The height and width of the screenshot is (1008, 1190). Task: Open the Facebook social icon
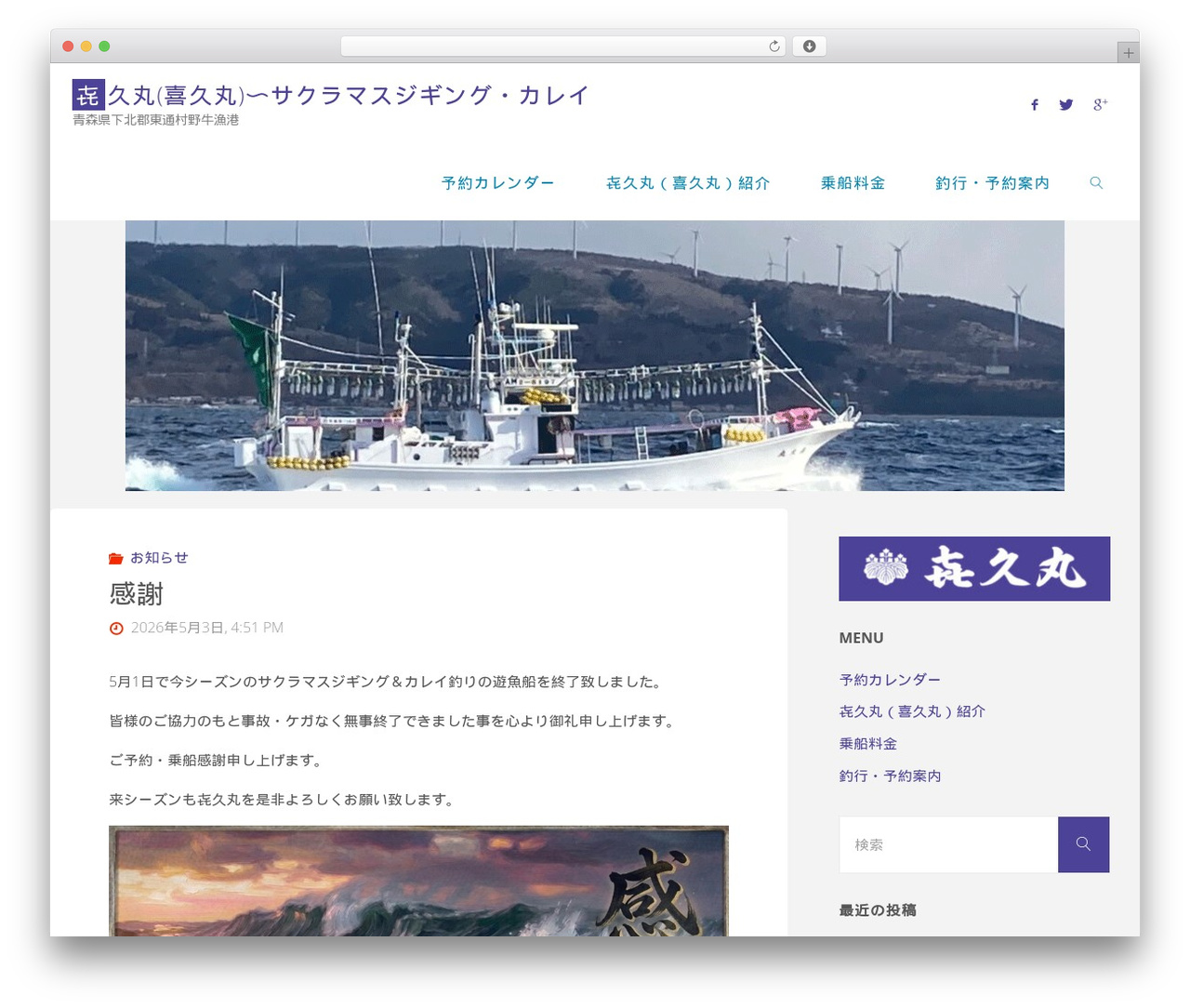click(x=1034, y=105)
